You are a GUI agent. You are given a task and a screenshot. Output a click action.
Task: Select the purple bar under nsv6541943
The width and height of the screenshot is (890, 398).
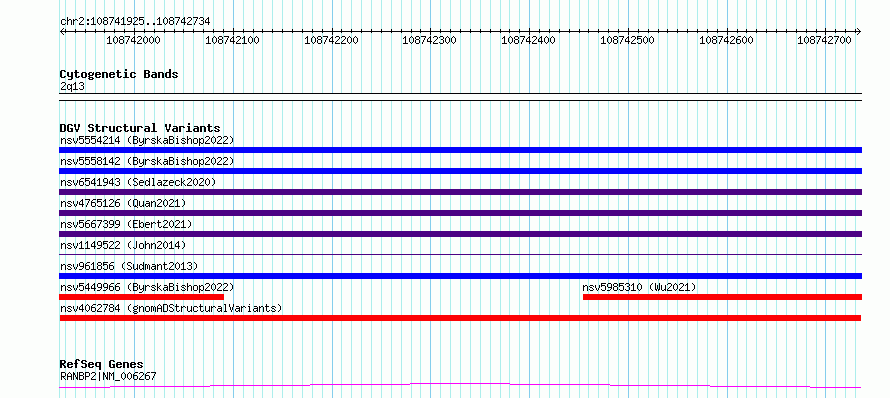pyautogui.click(x=460, y=192)
